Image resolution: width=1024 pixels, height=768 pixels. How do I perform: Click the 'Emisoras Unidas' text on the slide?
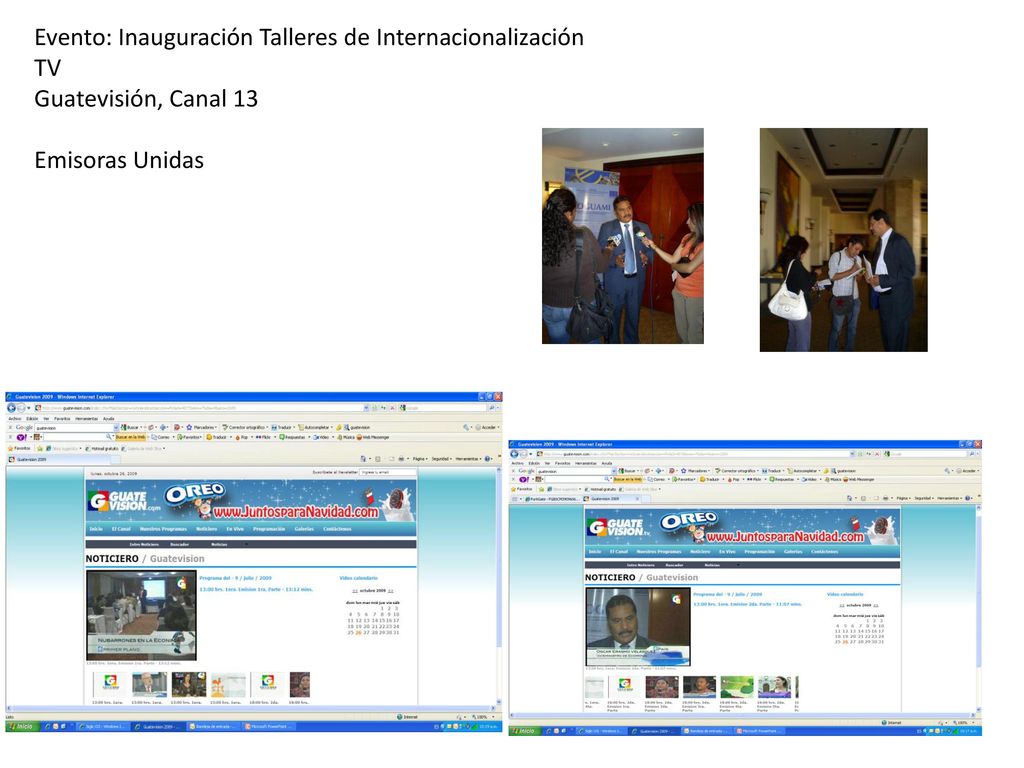coord(120,160)
